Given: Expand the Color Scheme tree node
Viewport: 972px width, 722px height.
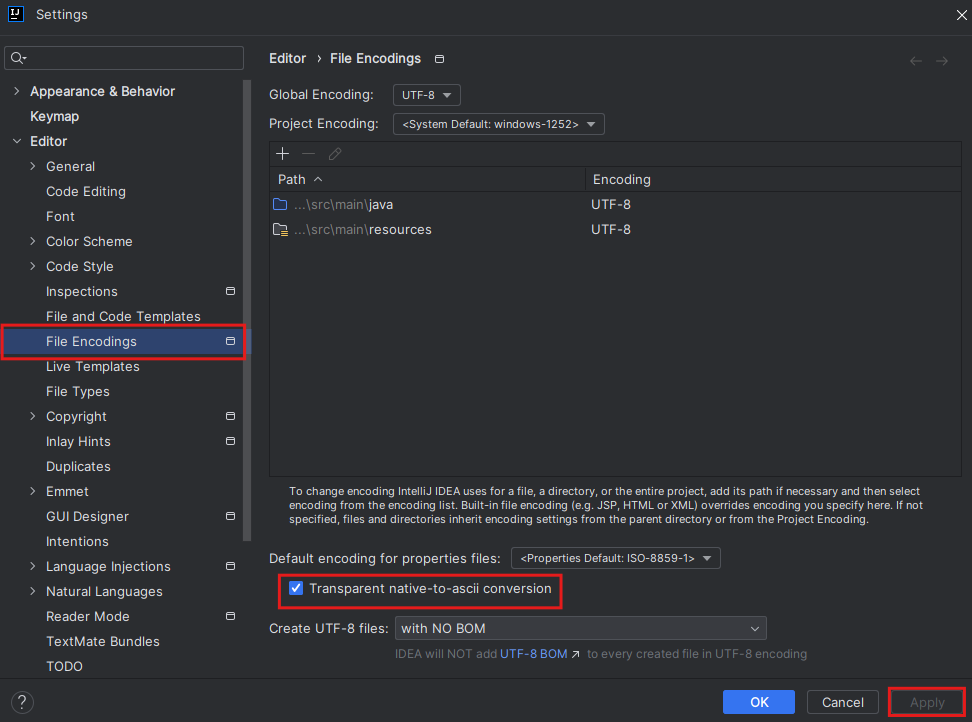Looking at the screenshot, I should coord(33,242).
